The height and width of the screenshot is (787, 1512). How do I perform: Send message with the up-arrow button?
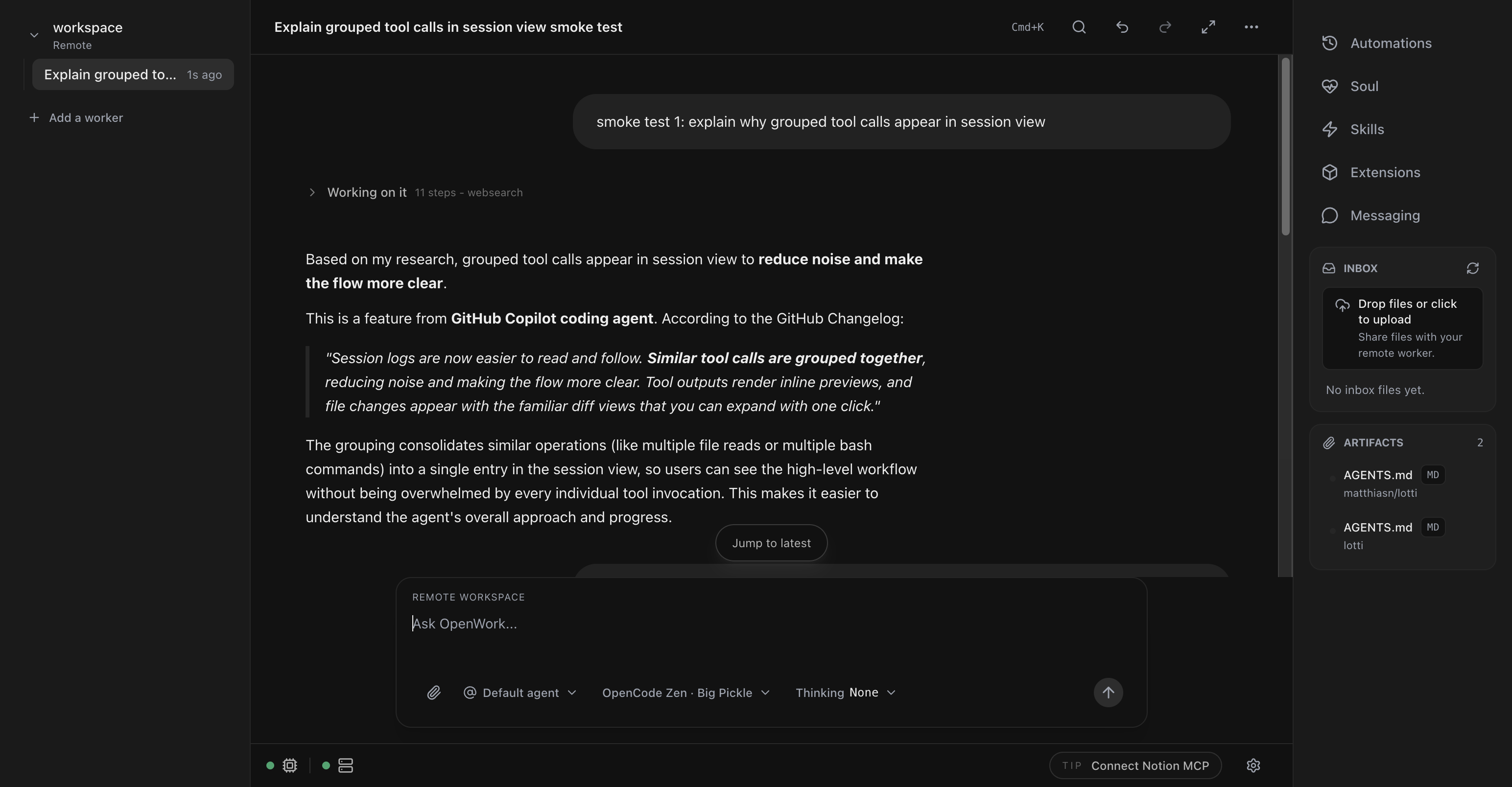pos(1108,693)
